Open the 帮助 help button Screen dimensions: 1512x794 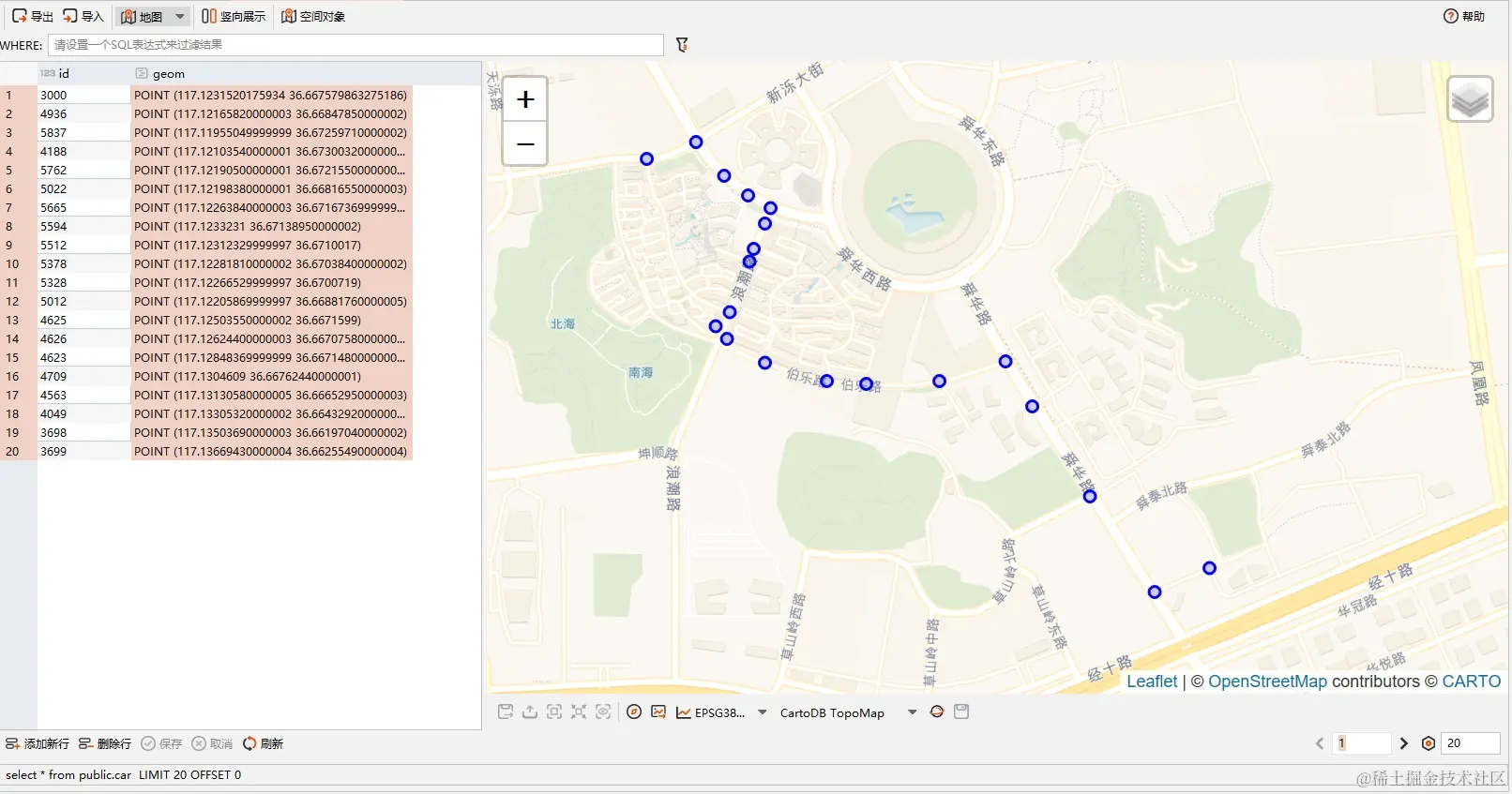(x=1464, y=16)
